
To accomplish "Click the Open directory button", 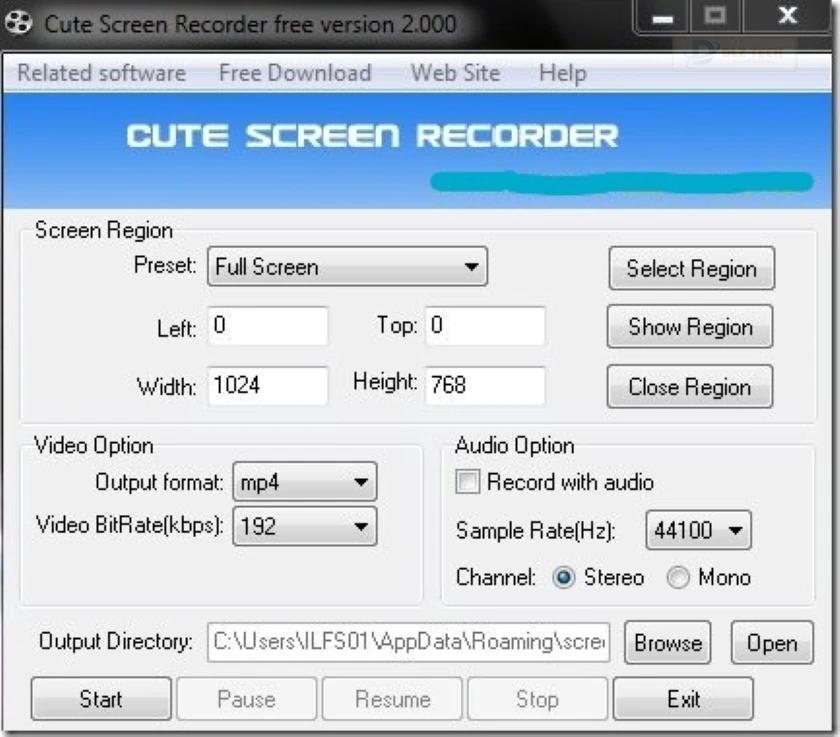I will [x=772, y=643].
